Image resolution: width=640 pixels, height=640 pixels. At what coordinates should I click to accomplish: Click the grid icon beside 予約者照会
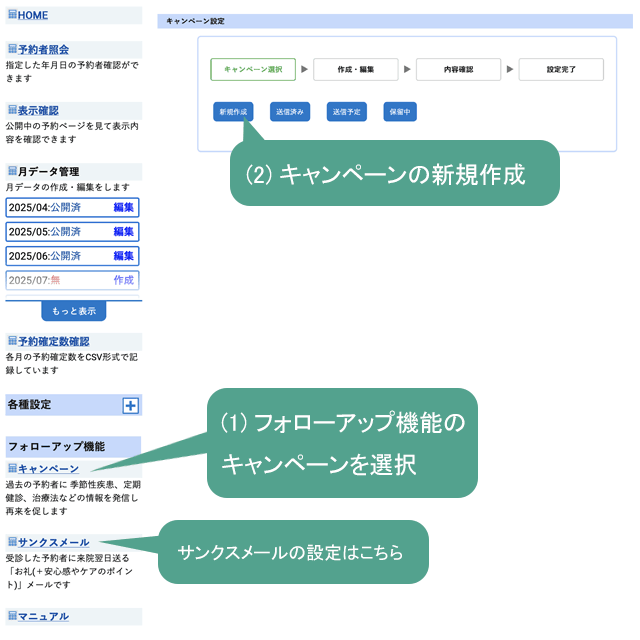click(13, 49)
